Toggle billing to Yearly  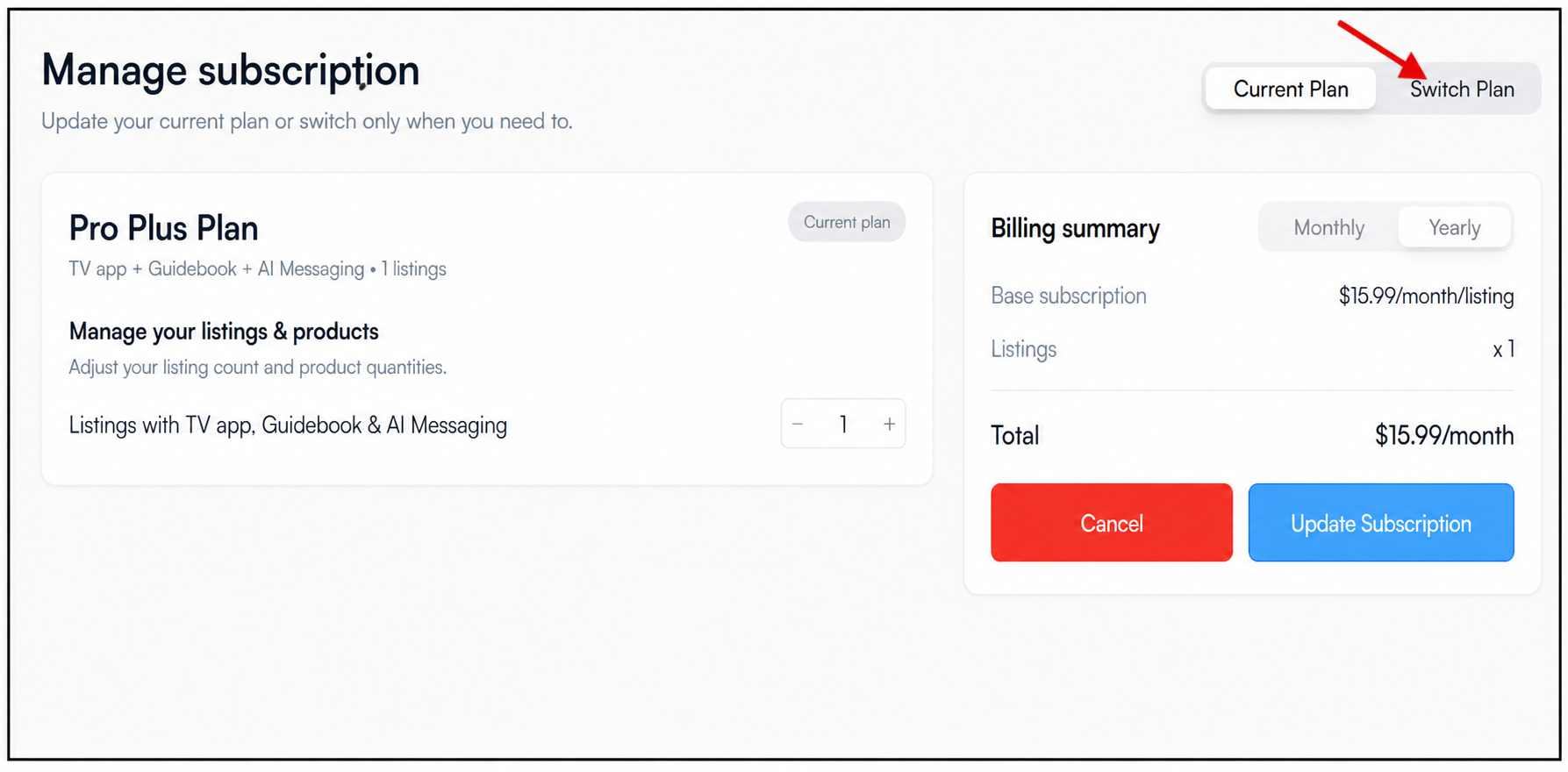coord(1454,228)
